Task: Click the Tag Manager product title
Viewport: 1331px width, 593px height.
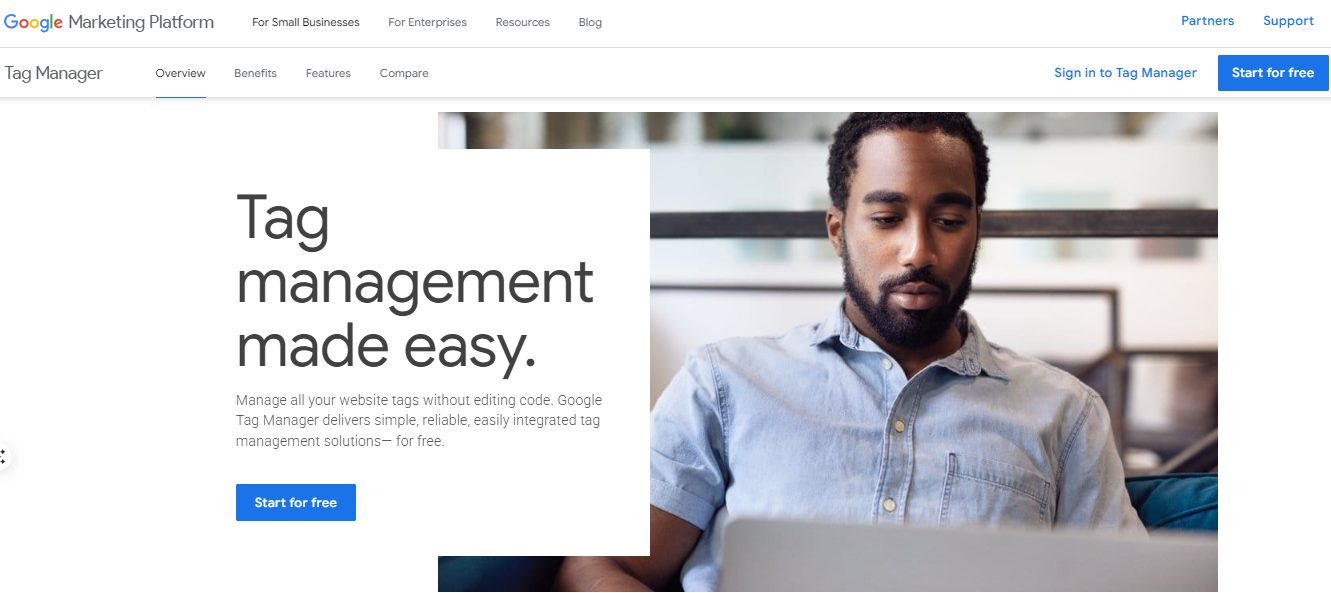Action: [x=54, y=73]
